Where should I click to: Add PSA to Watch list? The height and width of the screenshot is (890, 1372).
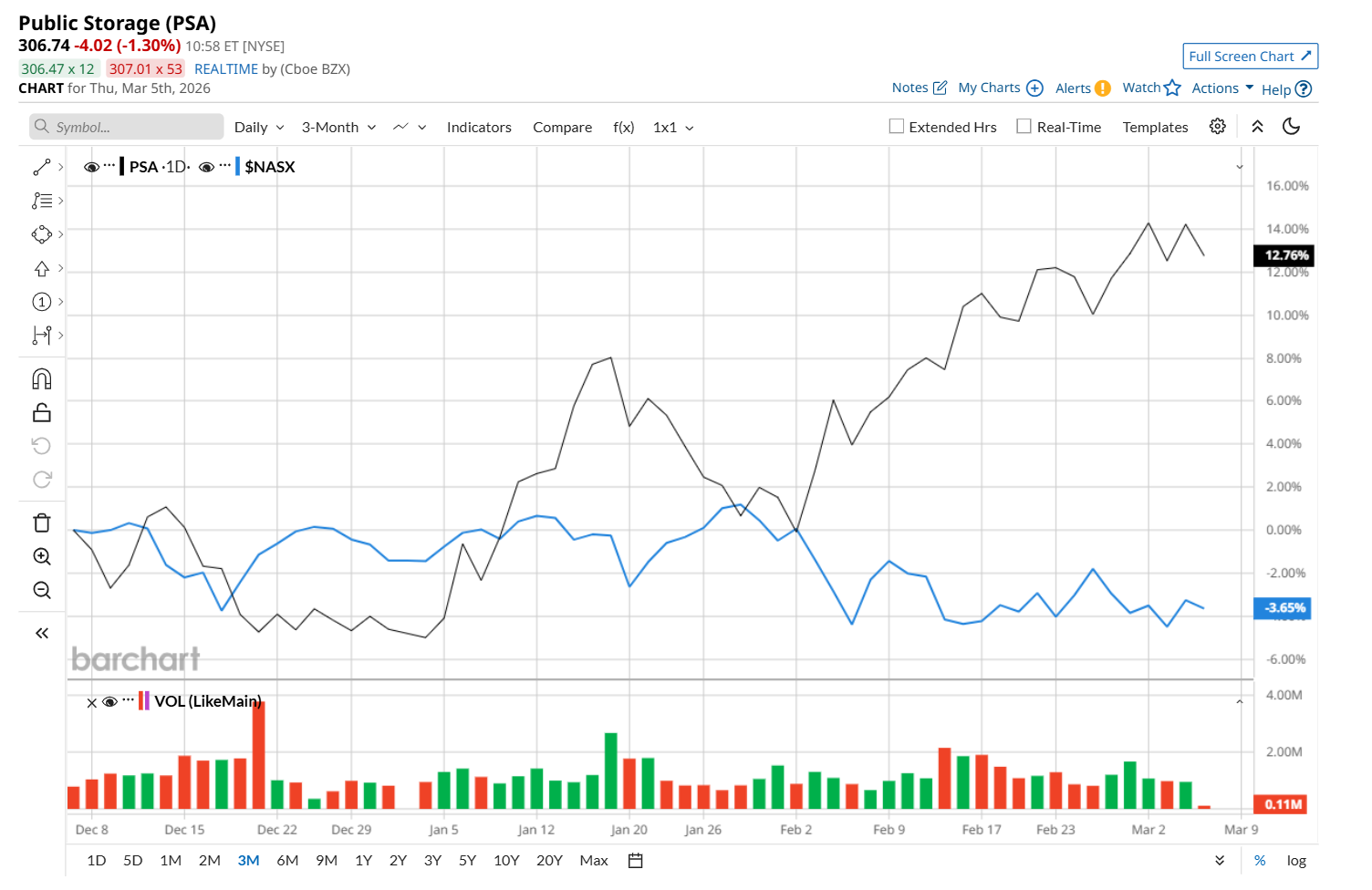[x=1151, y=88]
